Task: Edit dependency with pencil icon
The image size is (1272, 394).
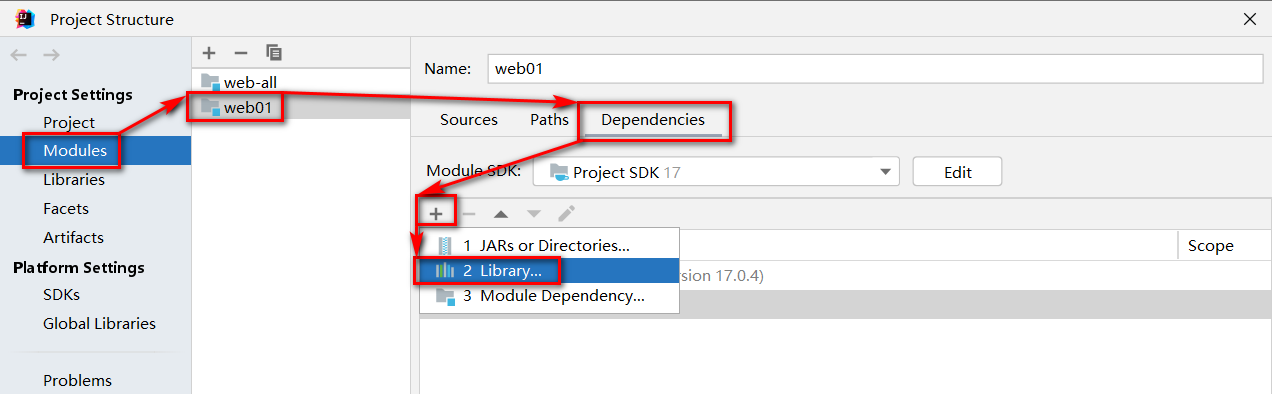Action: [x=566, y=213]
